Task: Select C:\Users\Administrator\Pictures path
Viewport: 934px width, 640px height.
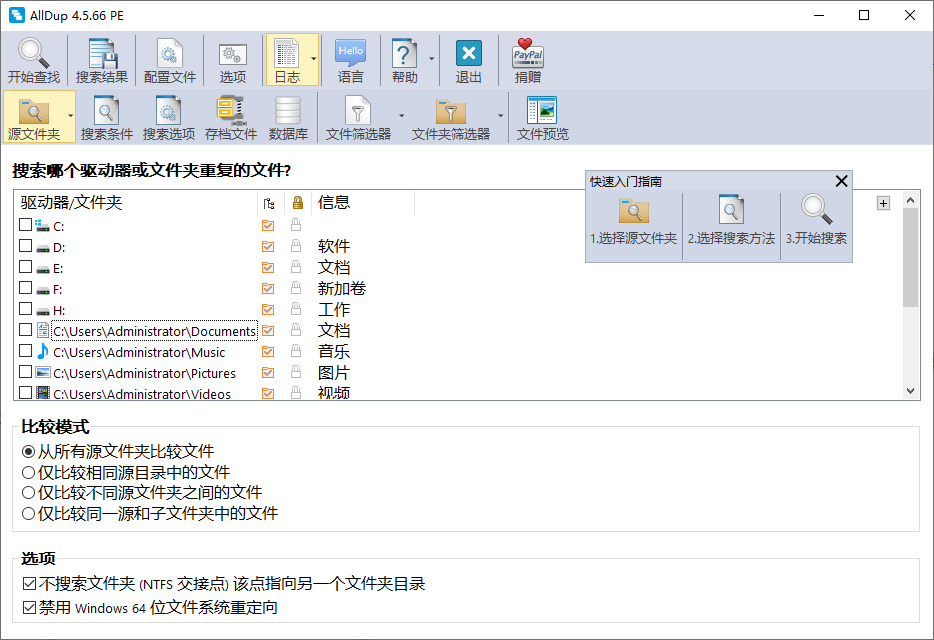Action: point(144,373)
